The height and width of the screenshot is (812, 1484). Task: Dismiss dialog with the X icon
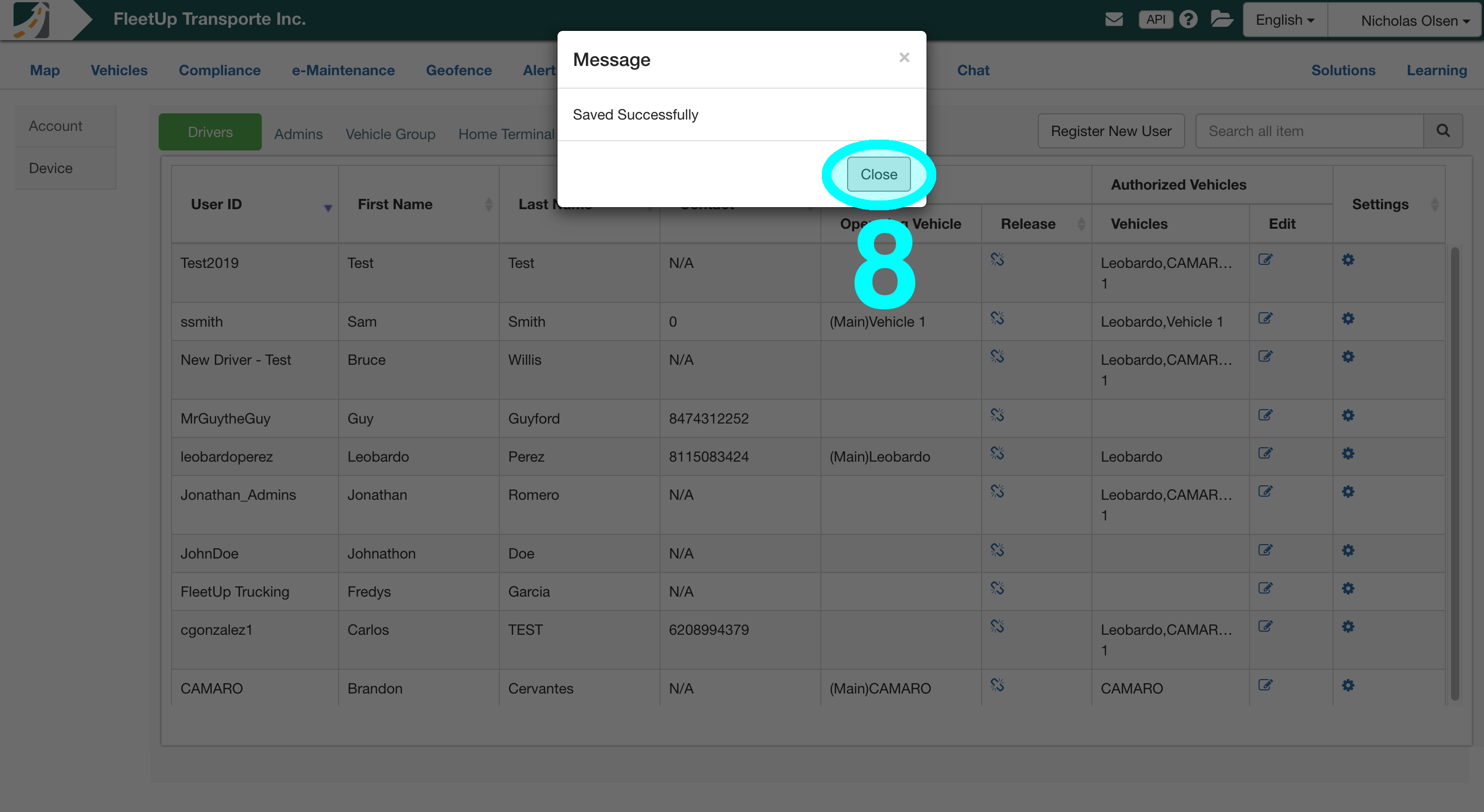click(x=904, y=58)
